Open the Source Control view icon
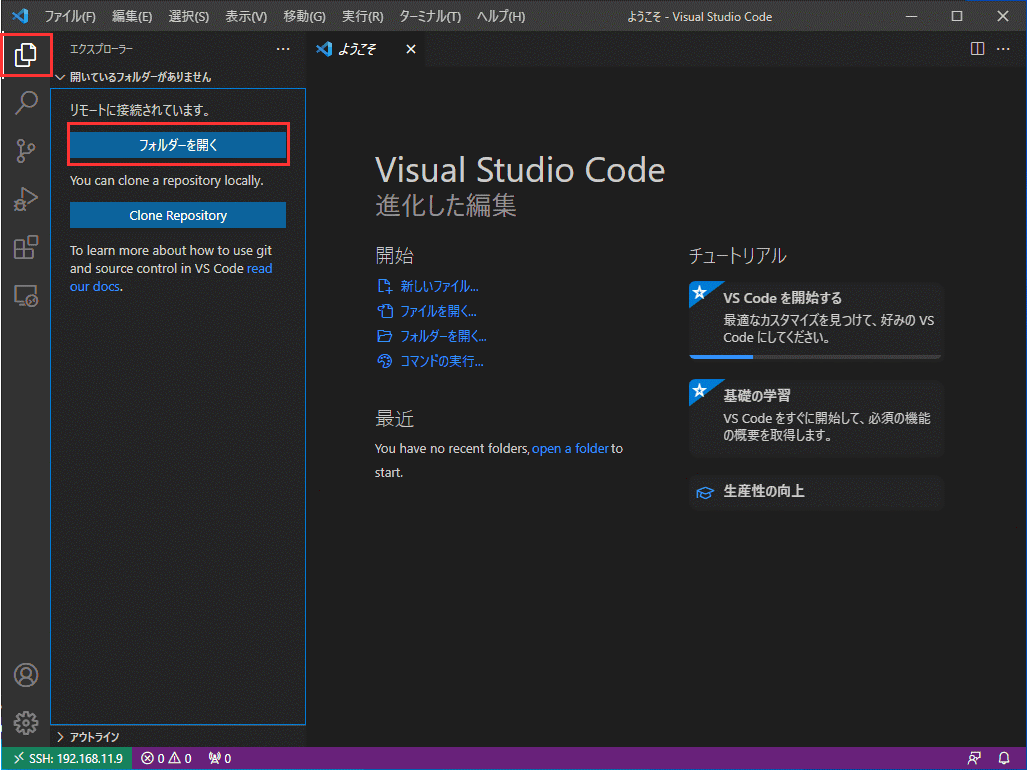This screenshot has width=1028, height=771. click(x=26, y=151)
